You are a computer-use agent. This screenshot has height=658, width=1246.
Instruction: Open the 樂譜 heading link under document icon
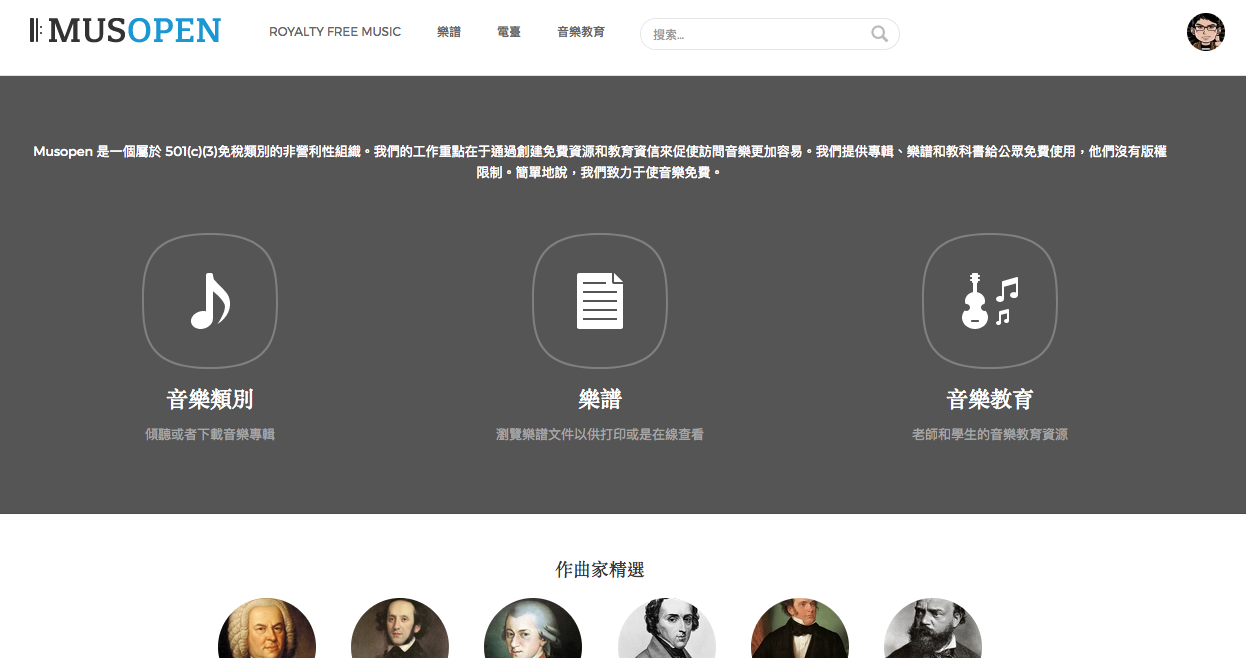(600, 400)
